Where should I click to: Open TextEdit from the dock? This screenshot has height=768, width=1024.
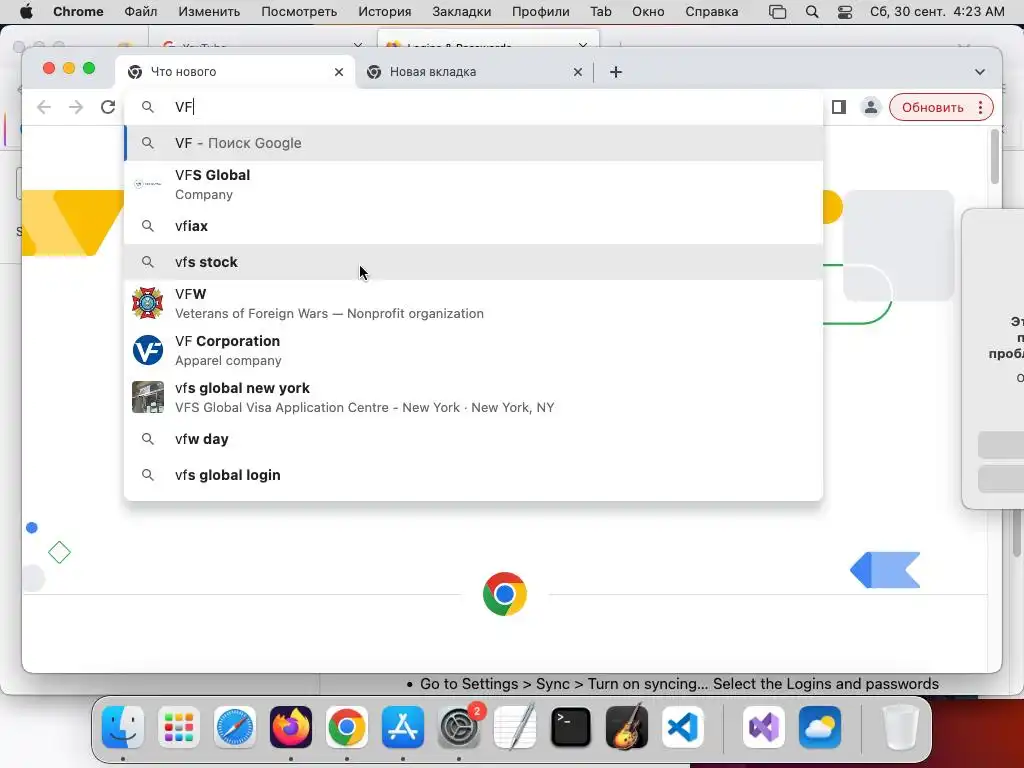515,727
